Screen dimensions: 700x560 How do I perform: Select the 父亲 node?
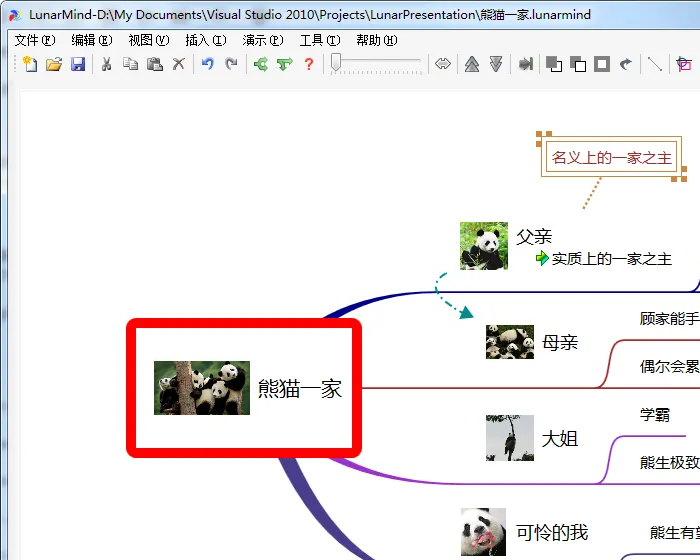click(x=534, y=237)
